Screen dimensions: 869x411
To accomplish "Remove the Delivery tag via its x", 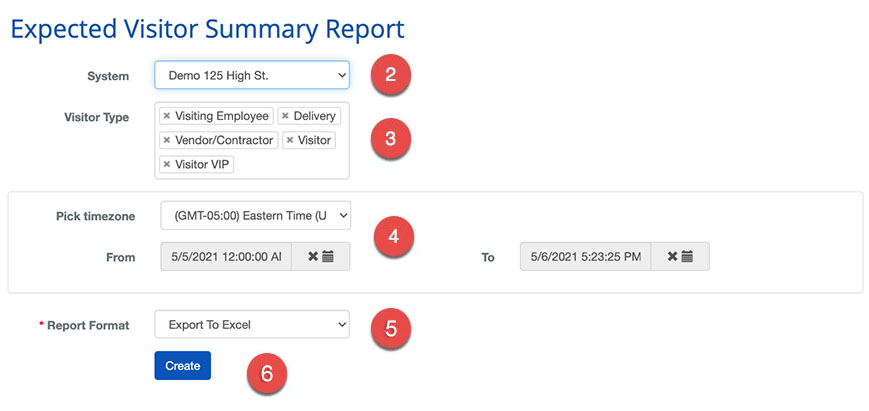I will [x=285, y=116].
